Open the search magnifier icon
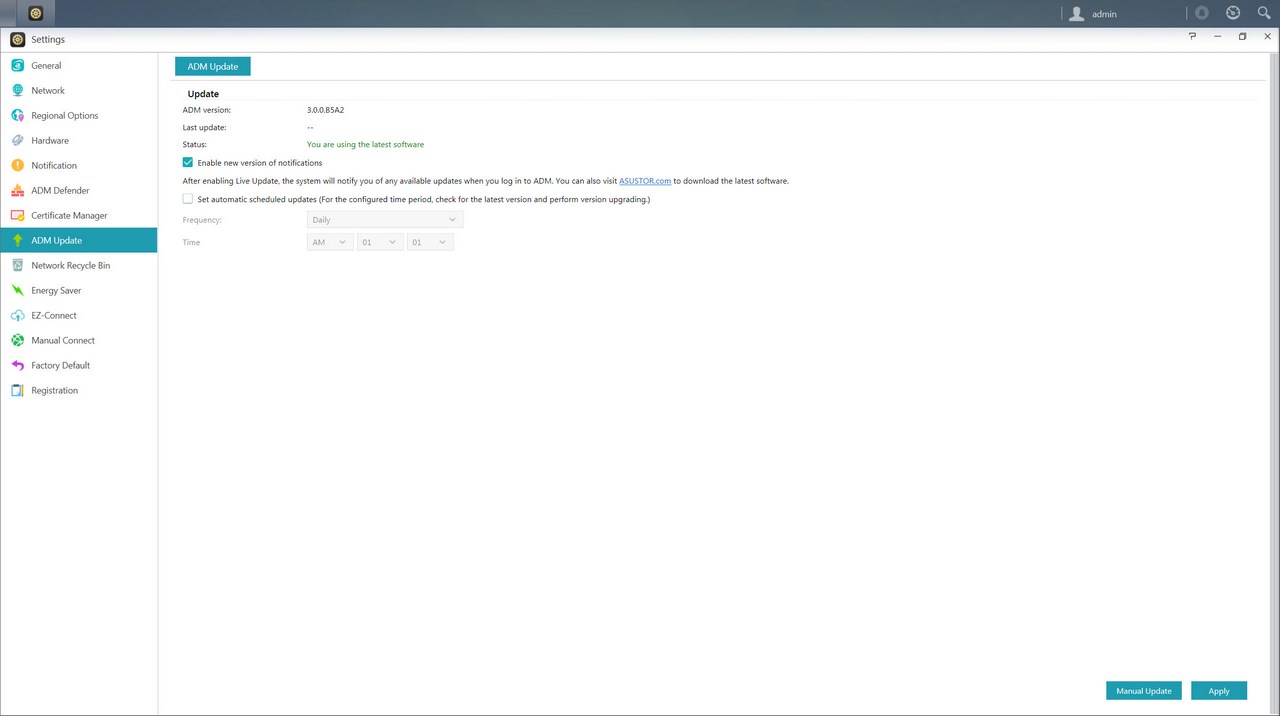The height and width of the screenshot is (716, 1280). [x=1263, y=13]
